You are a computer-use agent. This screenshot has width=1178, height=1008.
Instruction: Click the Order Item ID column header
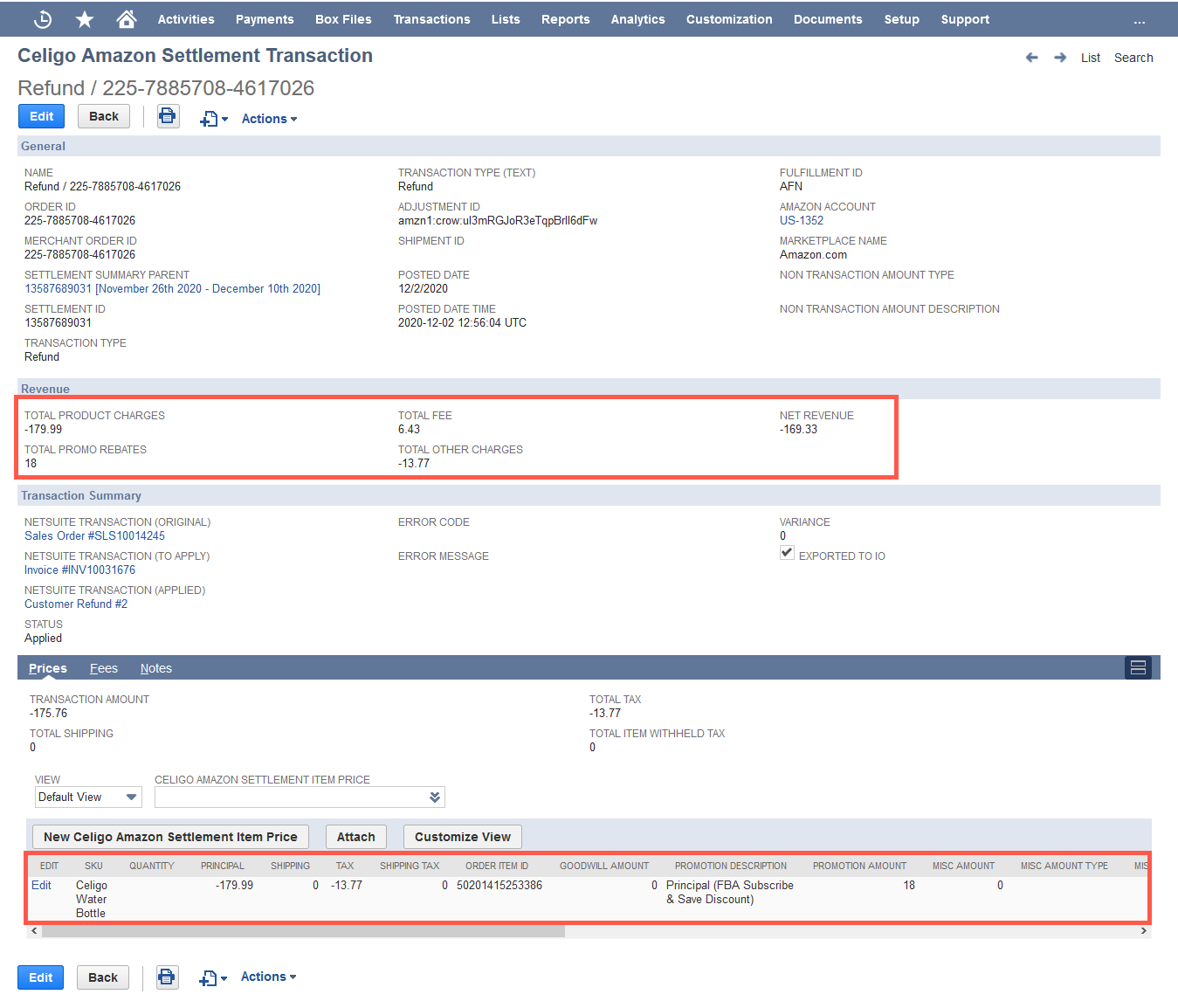tap(497, 866)
